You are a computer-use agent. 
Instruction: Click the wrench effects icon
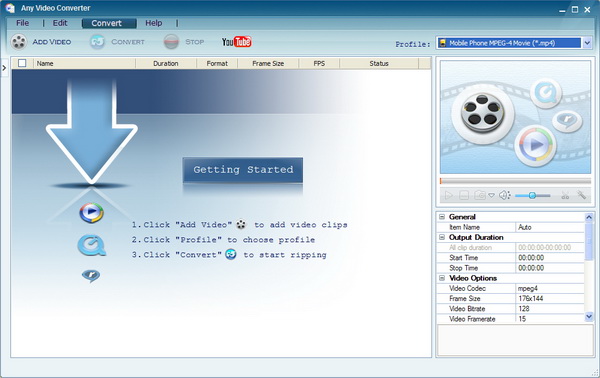pyautogui.click(x=582, y=195)
